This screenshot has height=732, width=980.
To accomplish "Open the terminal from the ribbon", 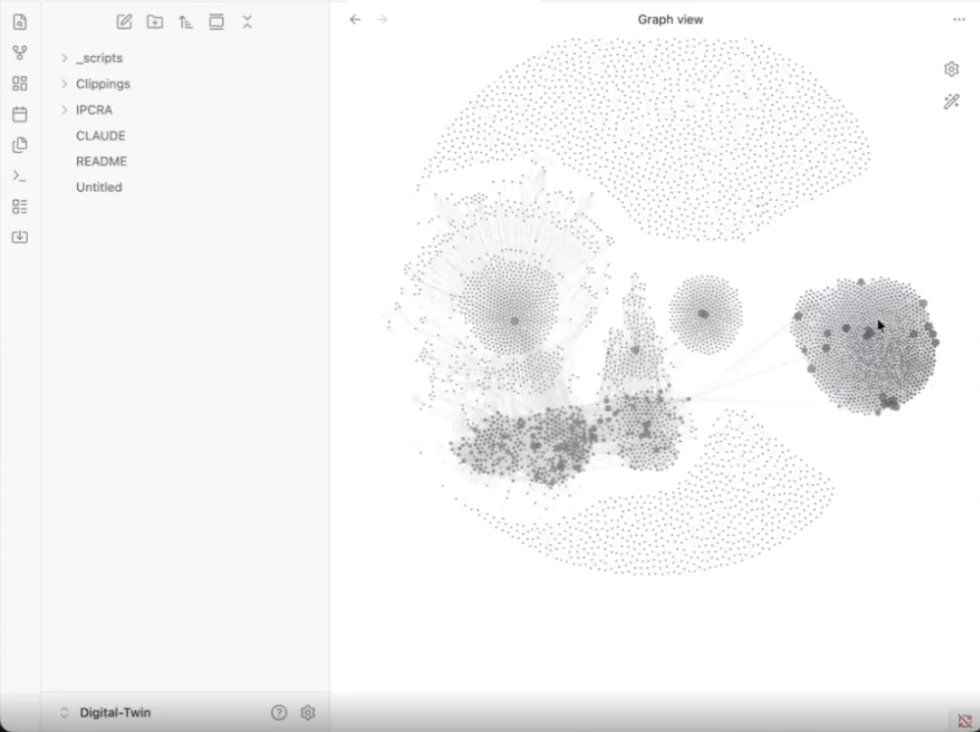I will (x=19, y=176).
